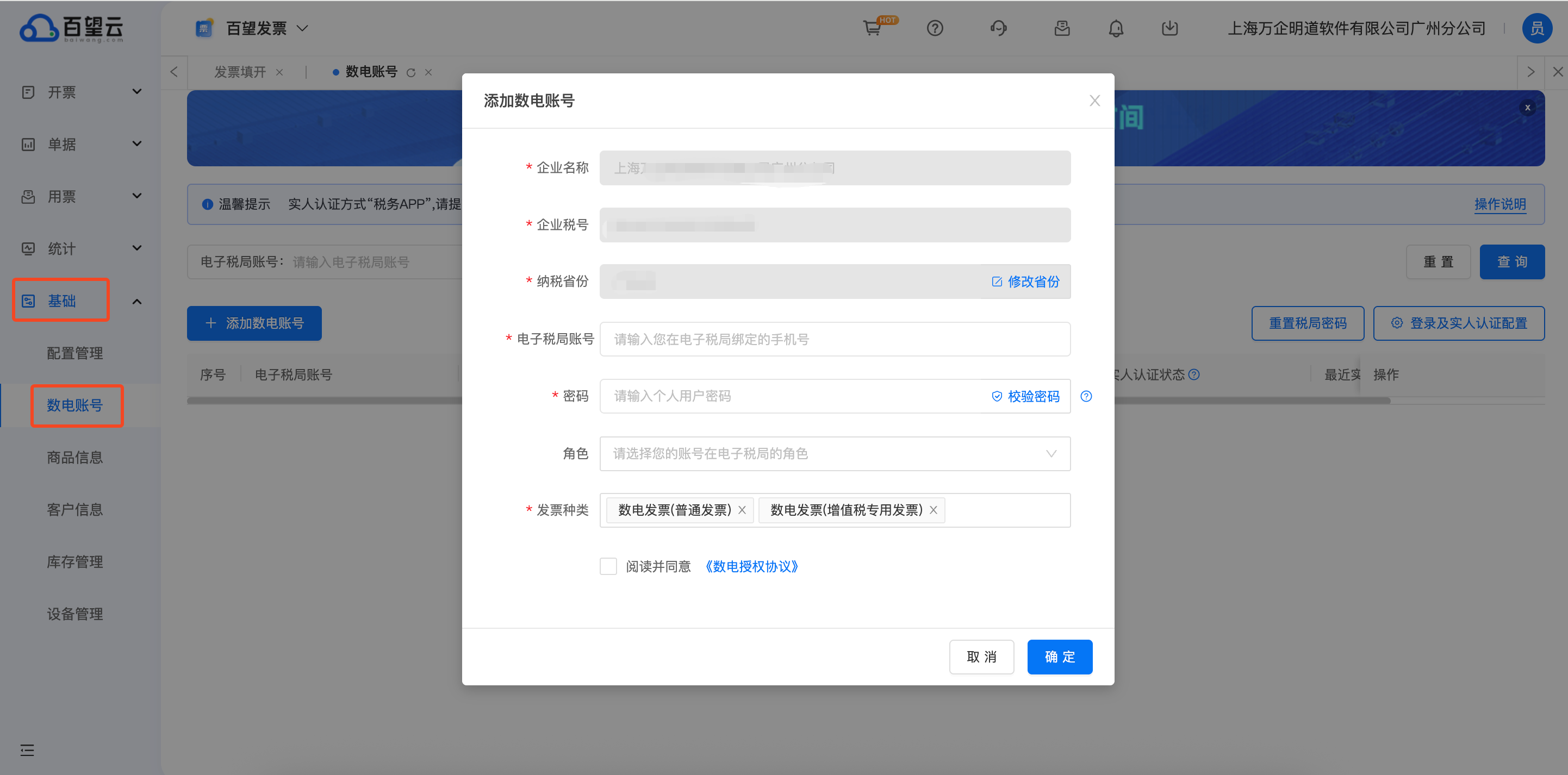Click the shopping cart icon with HOT badge
Image resolution: width=1568 pixels, height=775 pixels.
(872, 29)
